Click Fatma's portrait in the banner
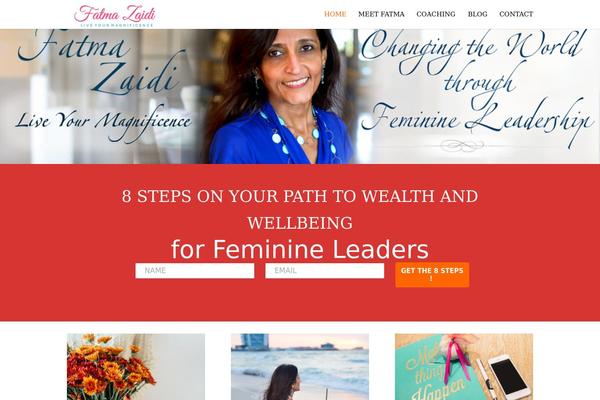The image size is (600, 400). (279, 96)
